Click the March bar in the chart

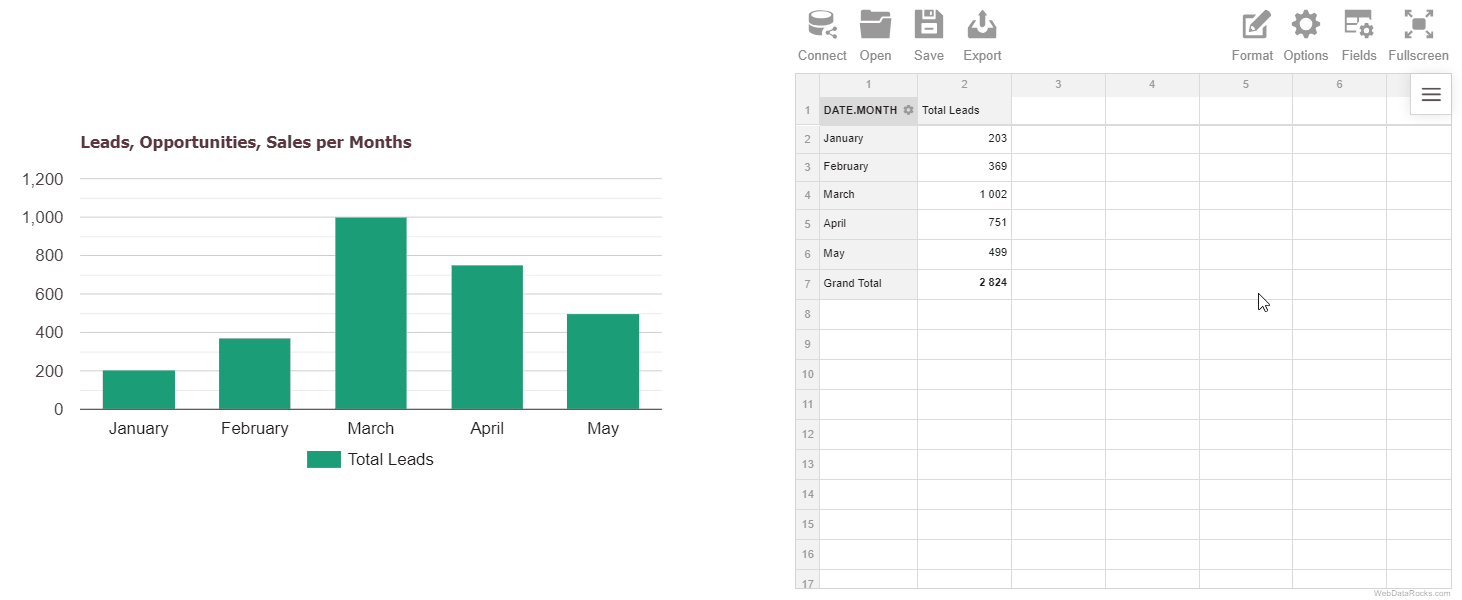(371, 313)
